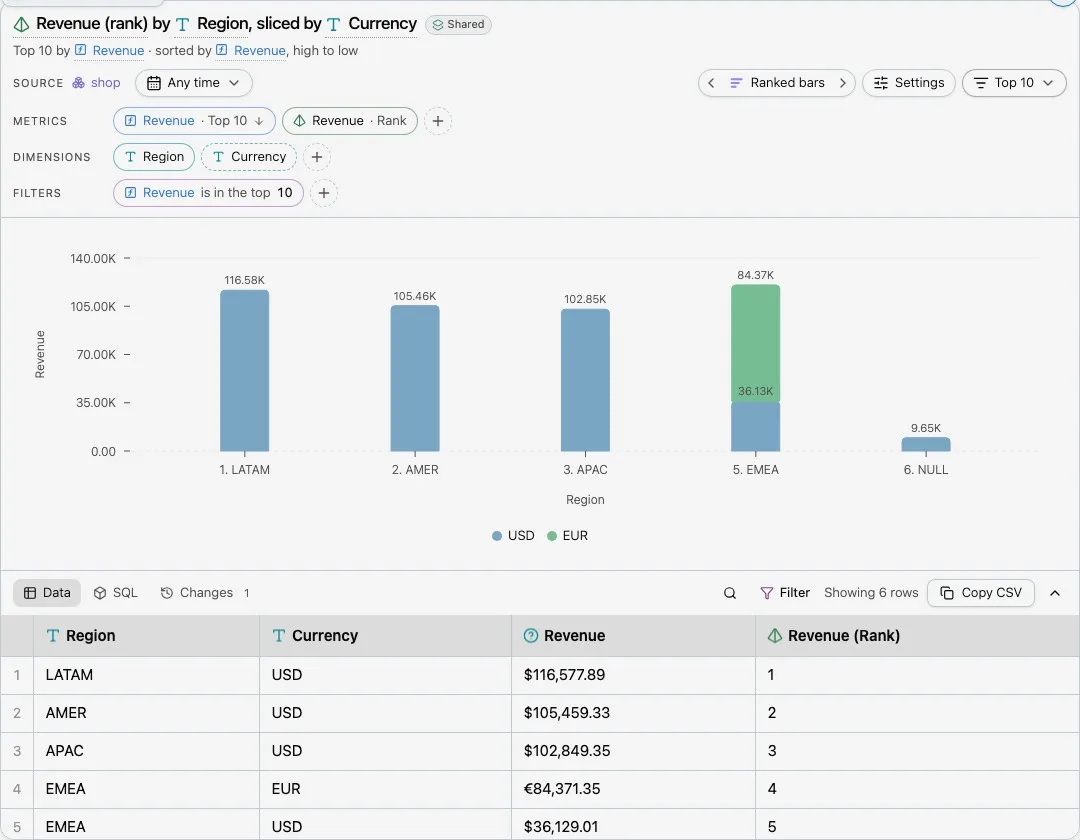Toggle USD series in chart legend
Image resolution: width=1080 pixels, height=840 pixels.
point(513,536)
